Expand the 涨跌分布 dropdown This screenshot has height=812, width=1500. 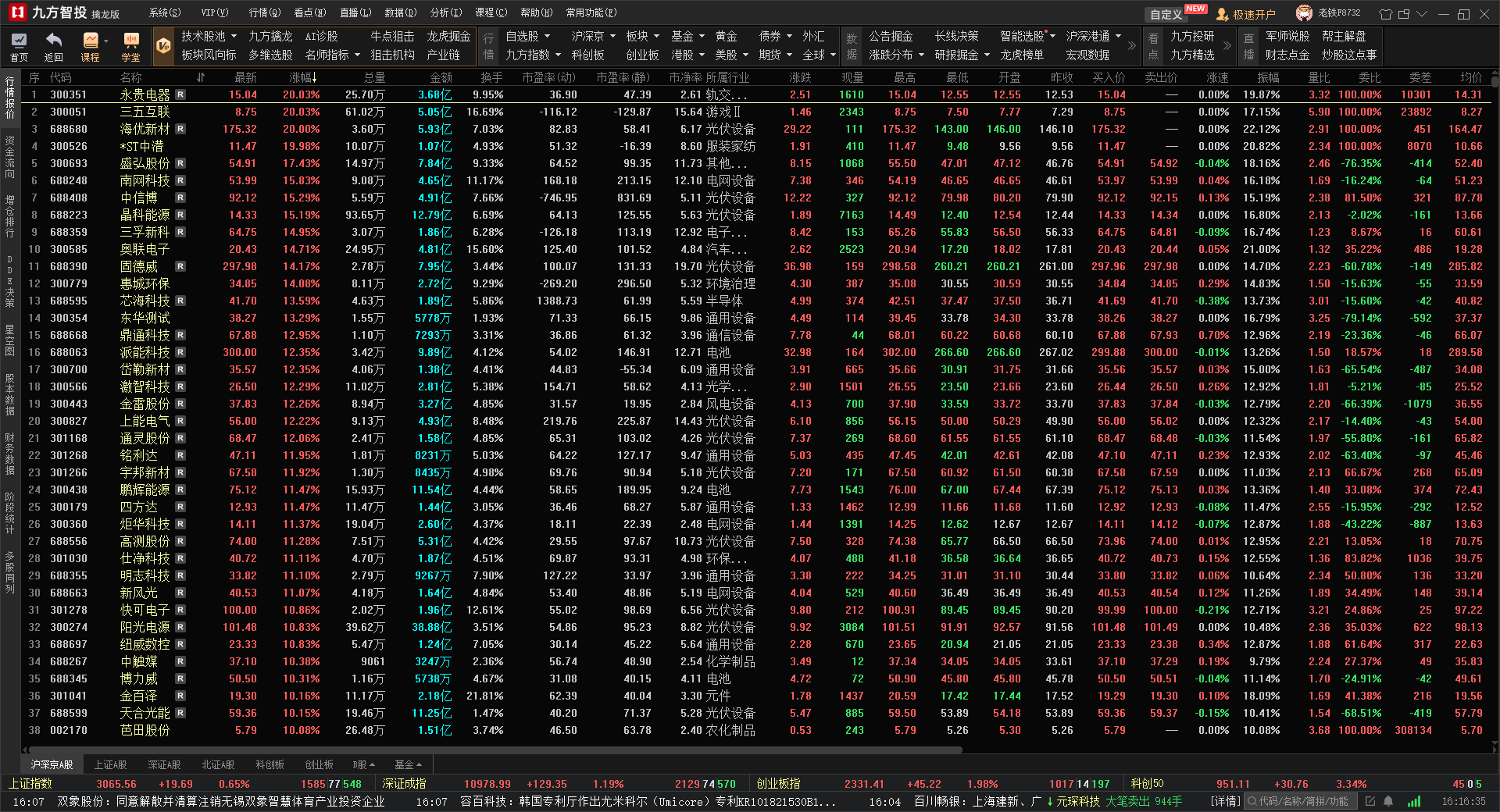point(897,55)
